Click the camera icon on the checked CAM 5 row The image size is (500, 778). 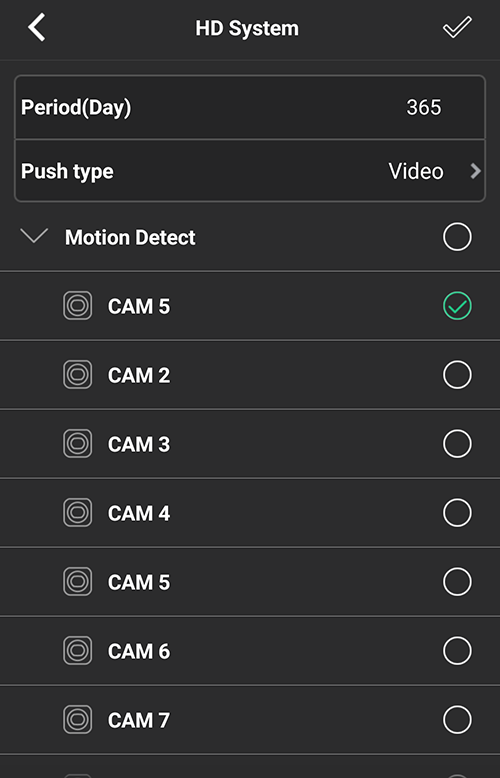click(x=77, y=306)
